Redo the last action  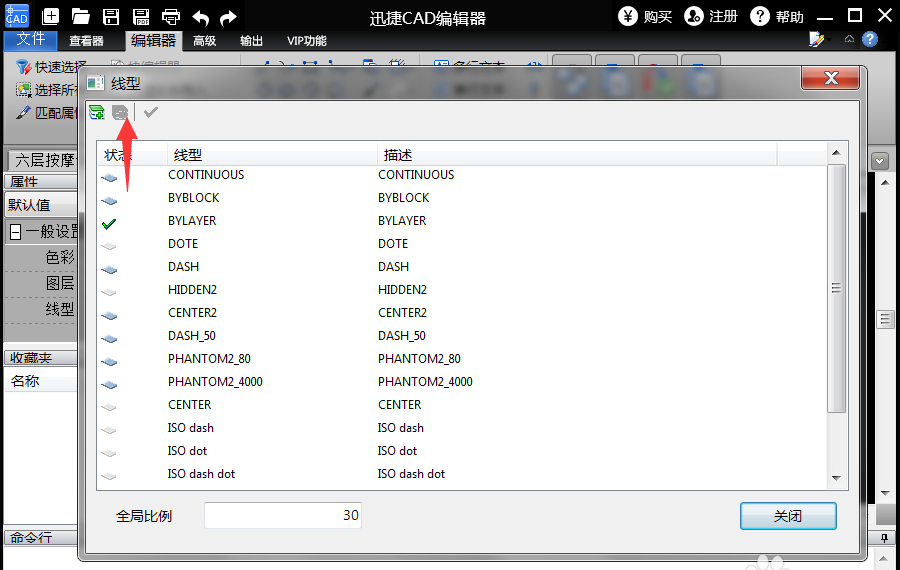coord(228,18)
